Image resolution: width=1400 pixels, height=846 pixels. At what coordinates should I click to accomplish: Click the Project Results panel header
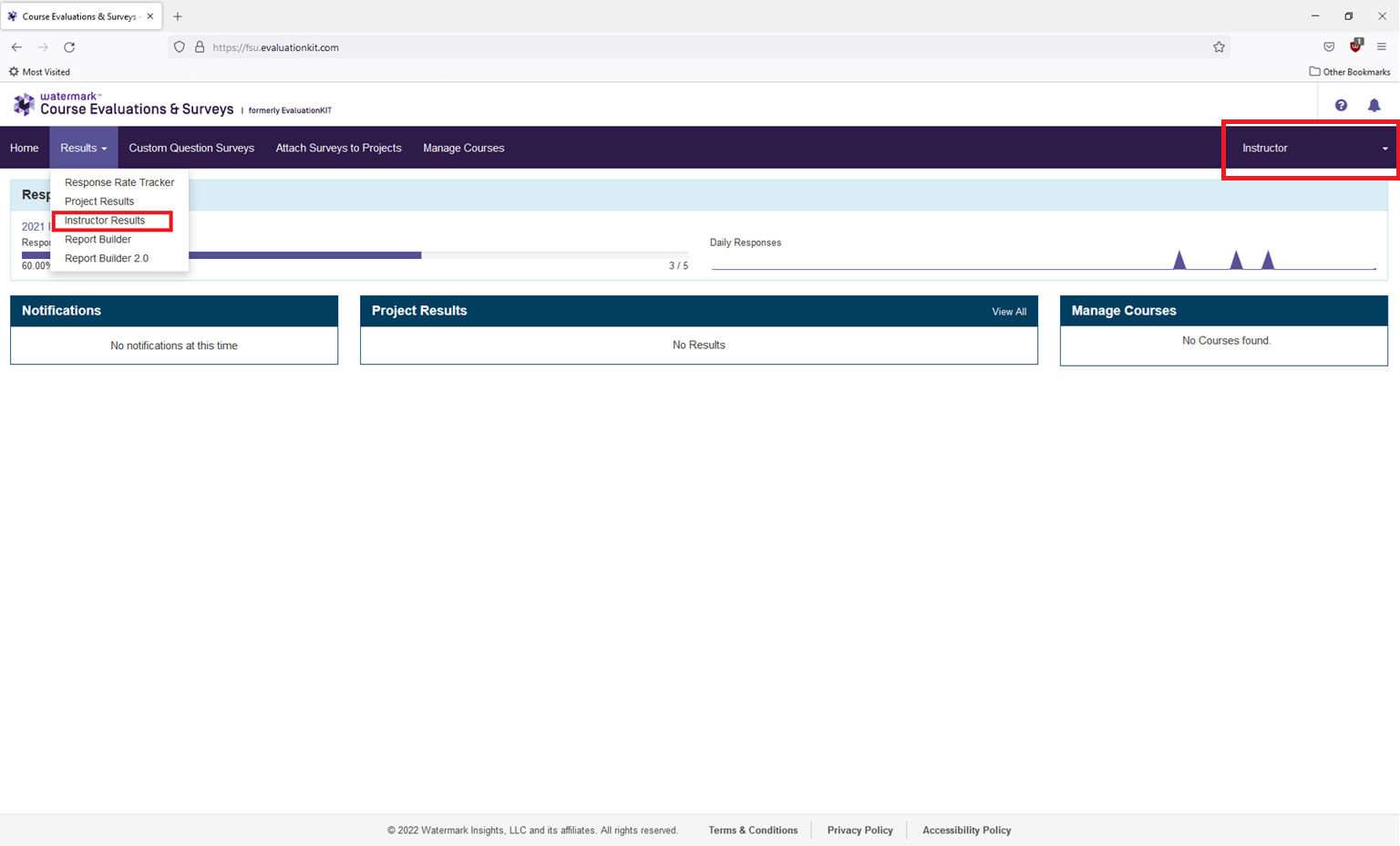[x=699, y=311]
